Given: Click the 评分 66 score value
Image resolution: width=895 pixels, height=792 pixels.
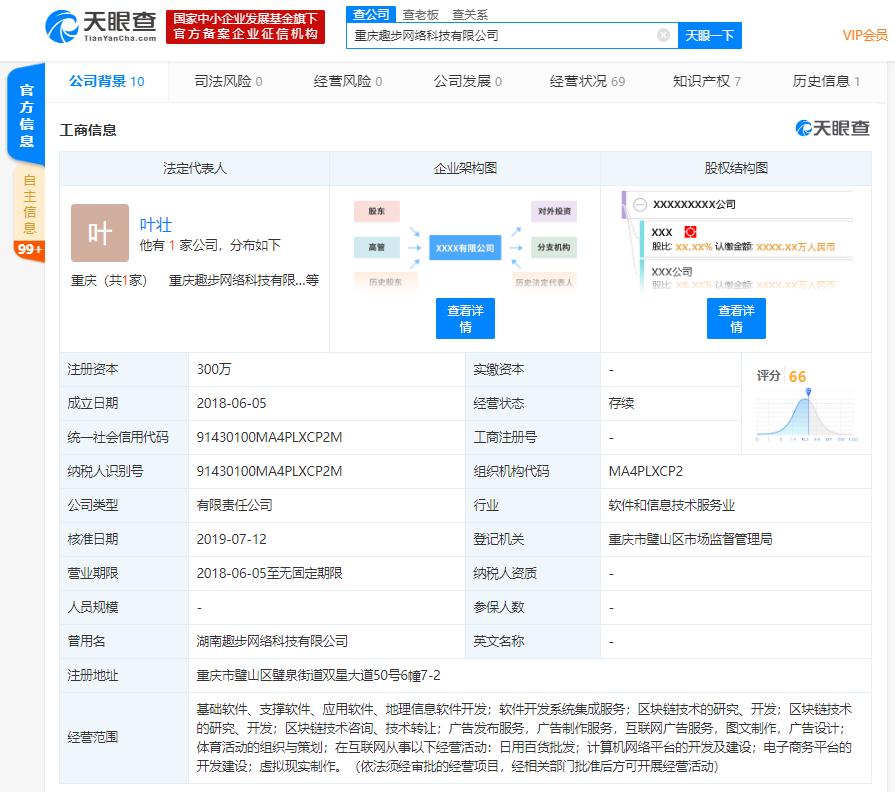Looking at the screenshot, I should pyautogui.click(x=797, y=377).
